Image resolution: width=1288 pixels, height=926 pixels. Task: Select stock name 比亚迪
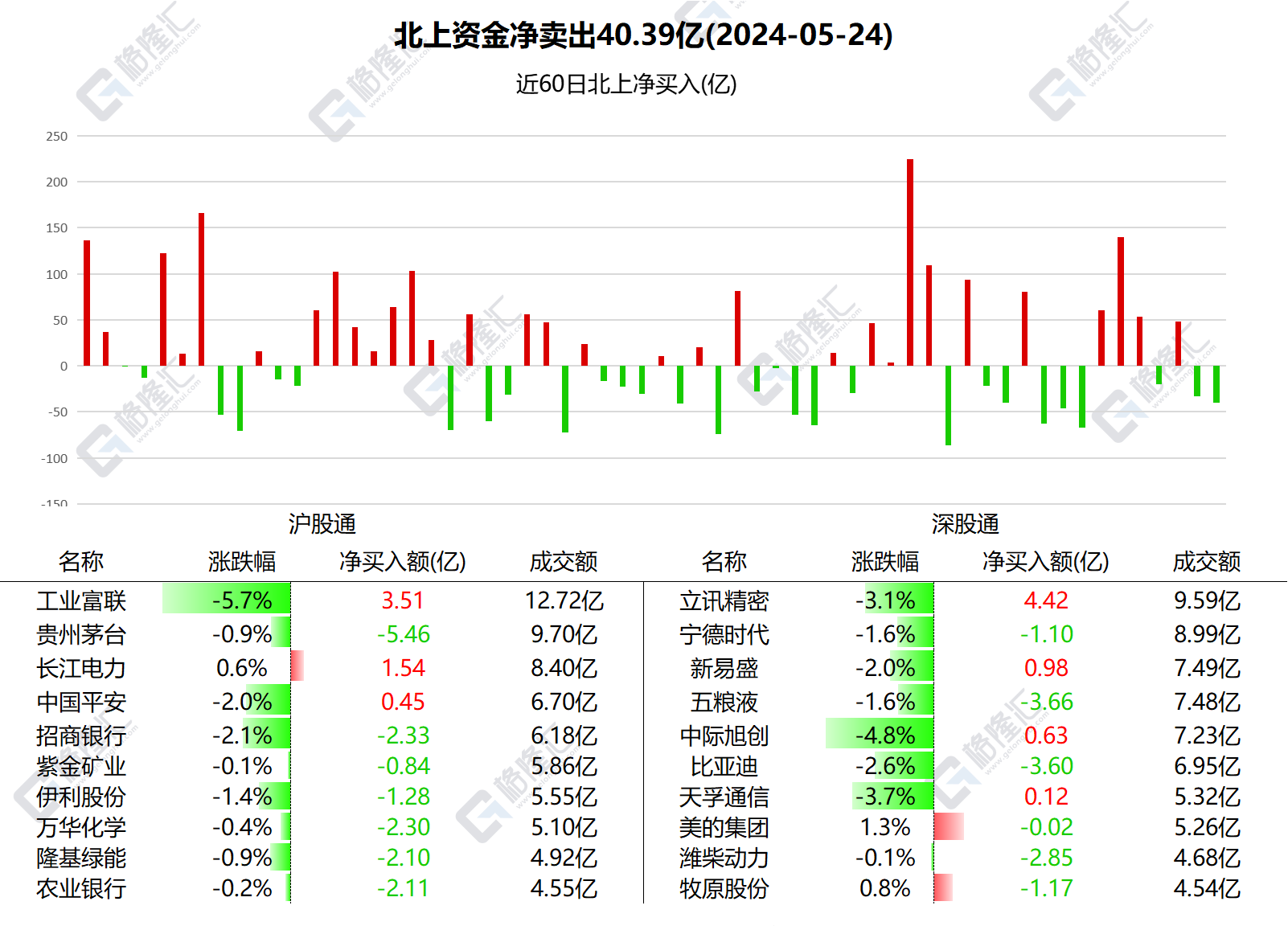(724, 766)
